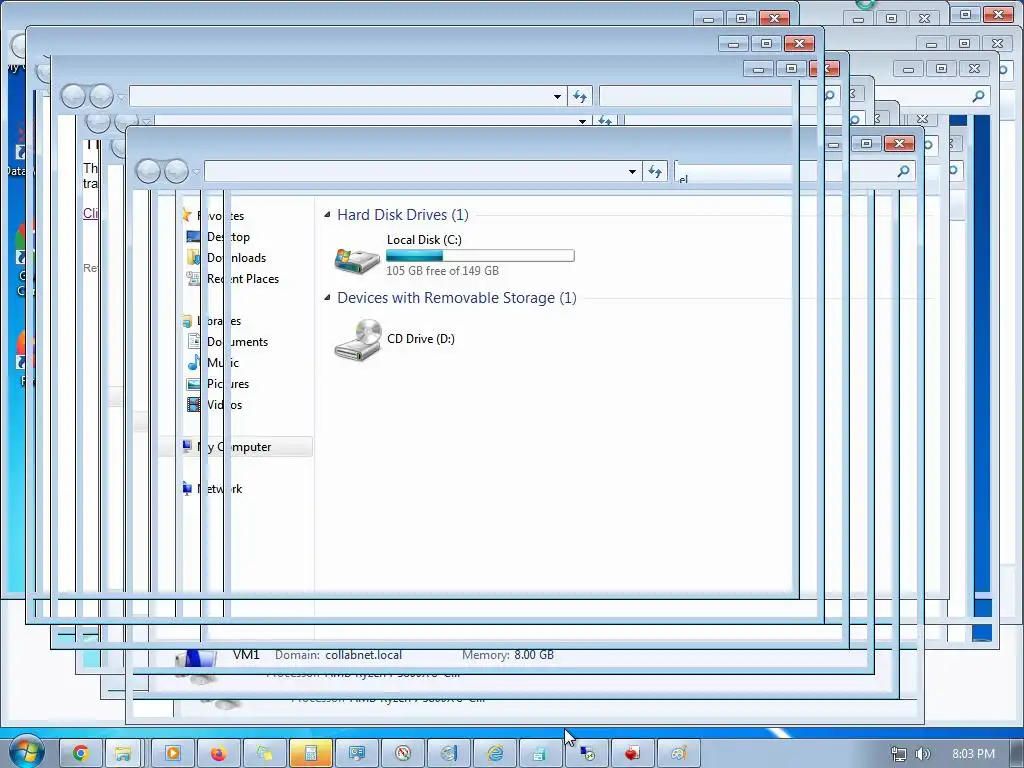Open the address bar dropdown in front window
Image resolution: width=1024 pixels, height=768 pixels.
(x=632, y=172)
